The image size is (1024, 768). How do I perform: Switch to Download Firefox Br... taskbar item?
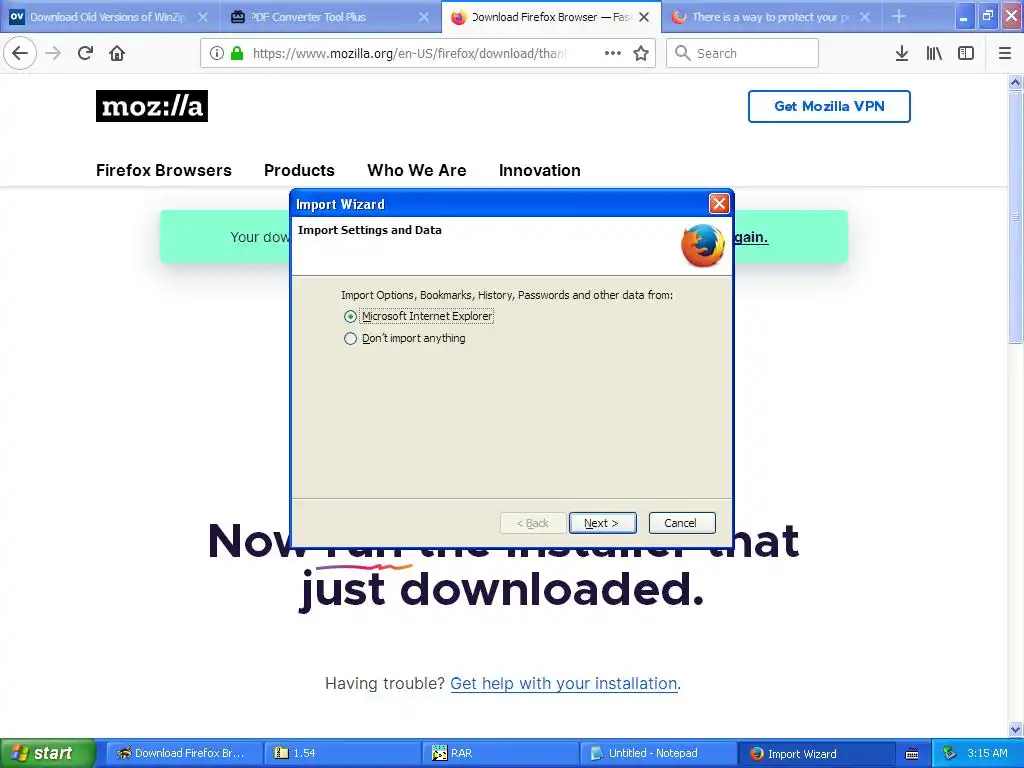pos(184,754)
